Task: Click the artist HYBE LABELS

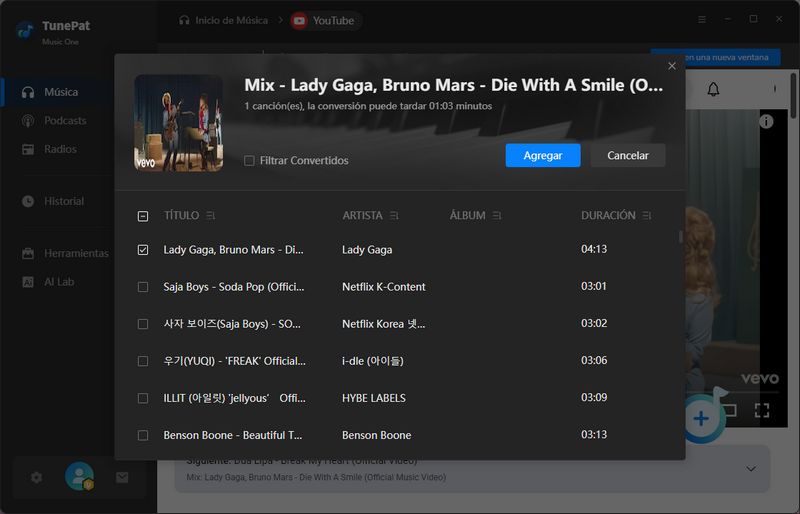Action: point(374,398)
